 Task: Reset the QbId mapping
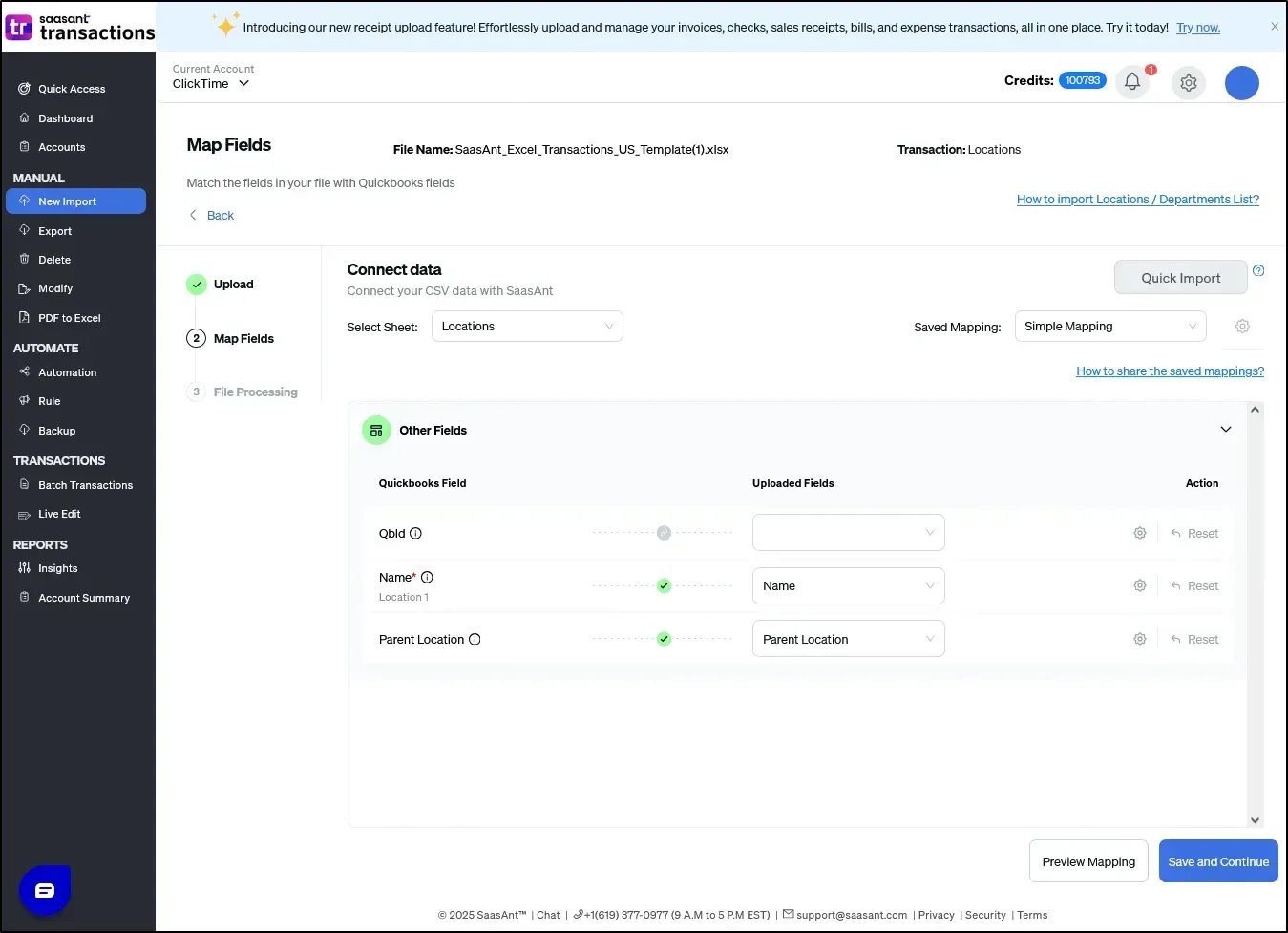[1194, 534]
